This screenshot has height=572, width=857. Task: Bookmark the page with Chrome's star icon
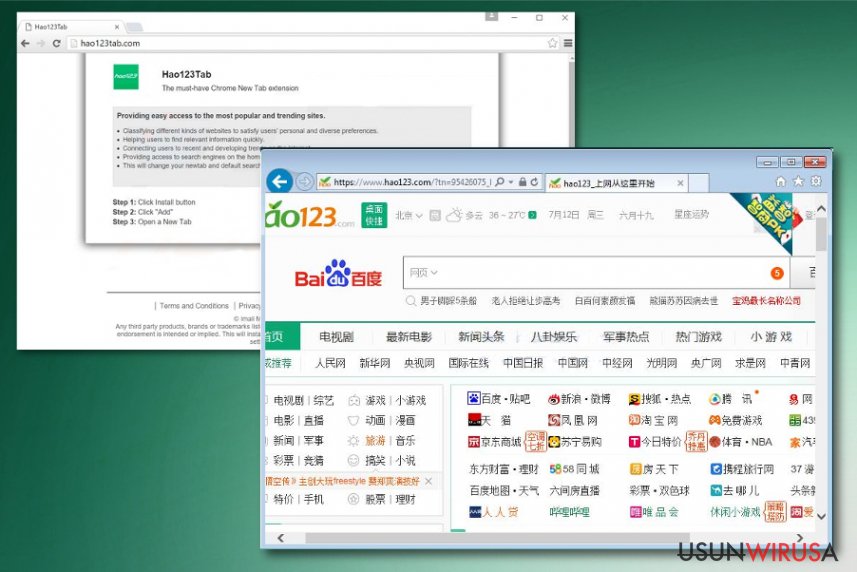[553, 43]
